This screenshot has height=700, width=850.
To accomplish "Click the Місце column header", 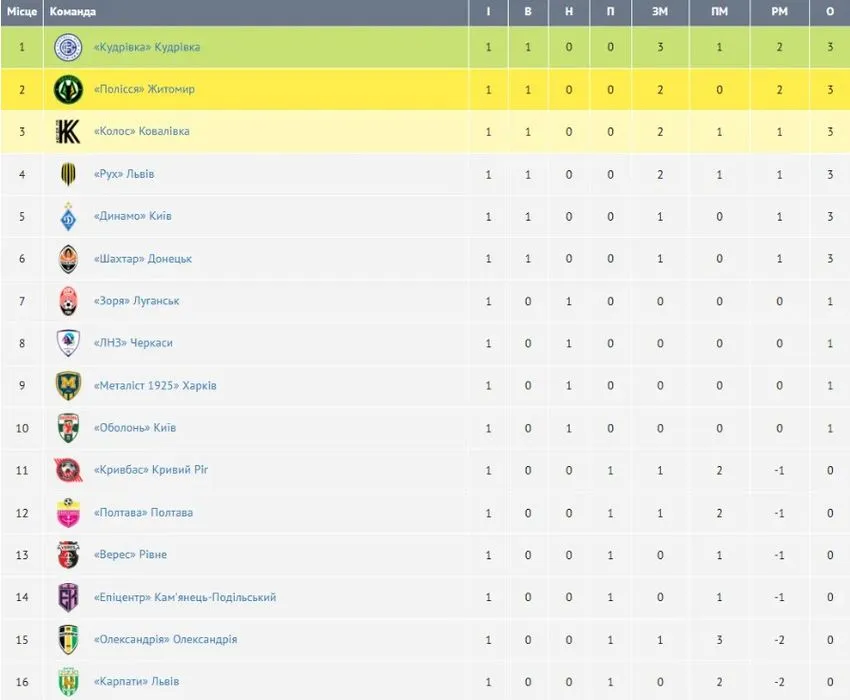I will tap(22, 11).
